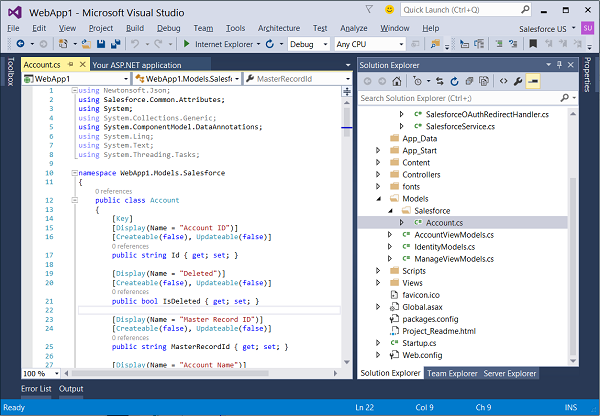Image resolution: width=600 pixels, height=416 pixels.
Task: Toggle the pin on the Account.cs tab
Action: click(70, 64)
